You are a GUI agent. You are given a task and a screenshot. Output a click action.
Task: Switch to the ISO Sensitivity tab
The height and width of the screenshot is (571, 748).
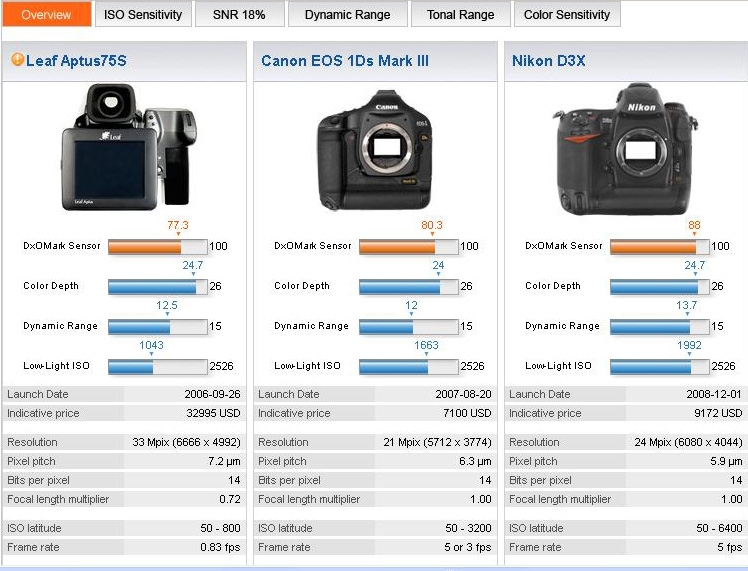click(x=143, y=14)
